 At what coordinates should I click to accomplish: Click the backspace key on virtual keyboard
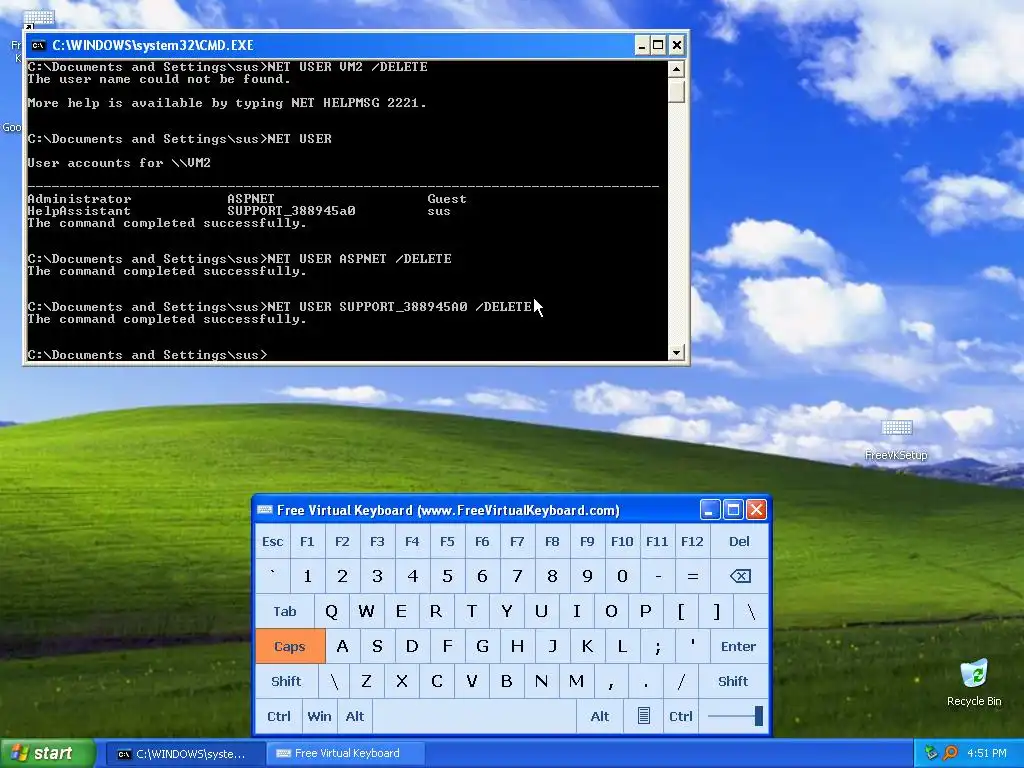739,576
